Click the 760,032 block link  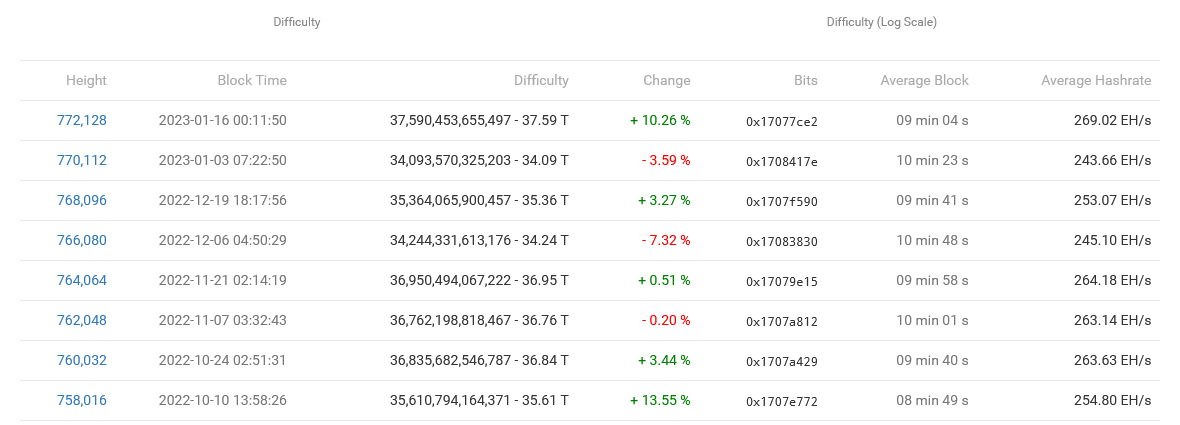(x=82, y=360)
